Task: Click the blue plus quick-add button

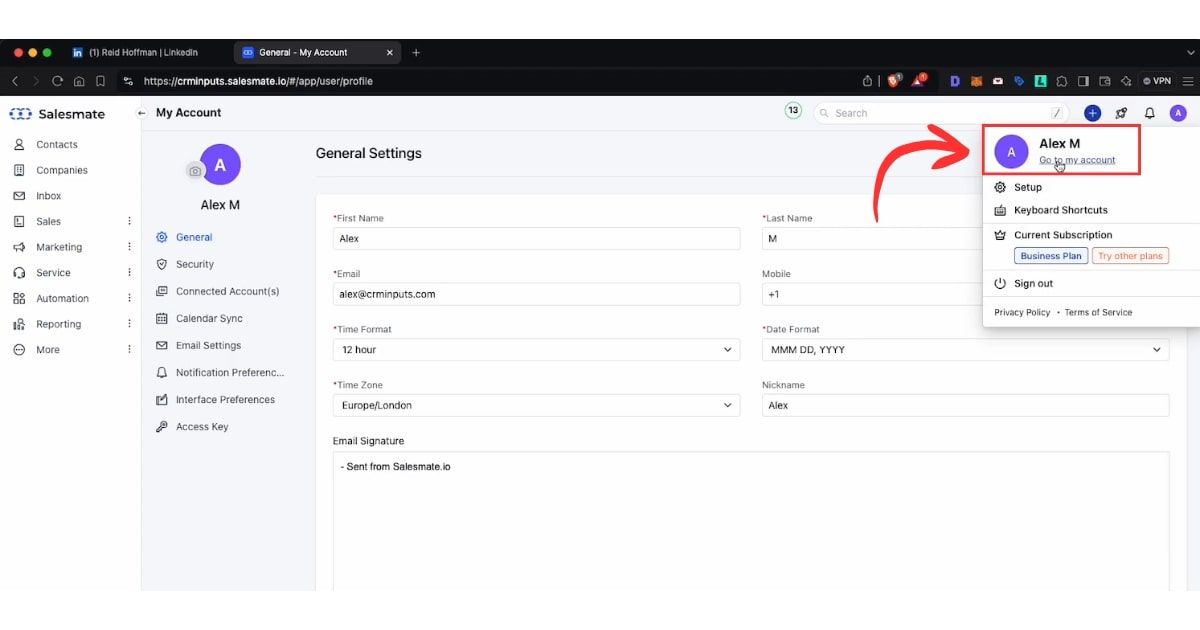Action: point(1092,113)
